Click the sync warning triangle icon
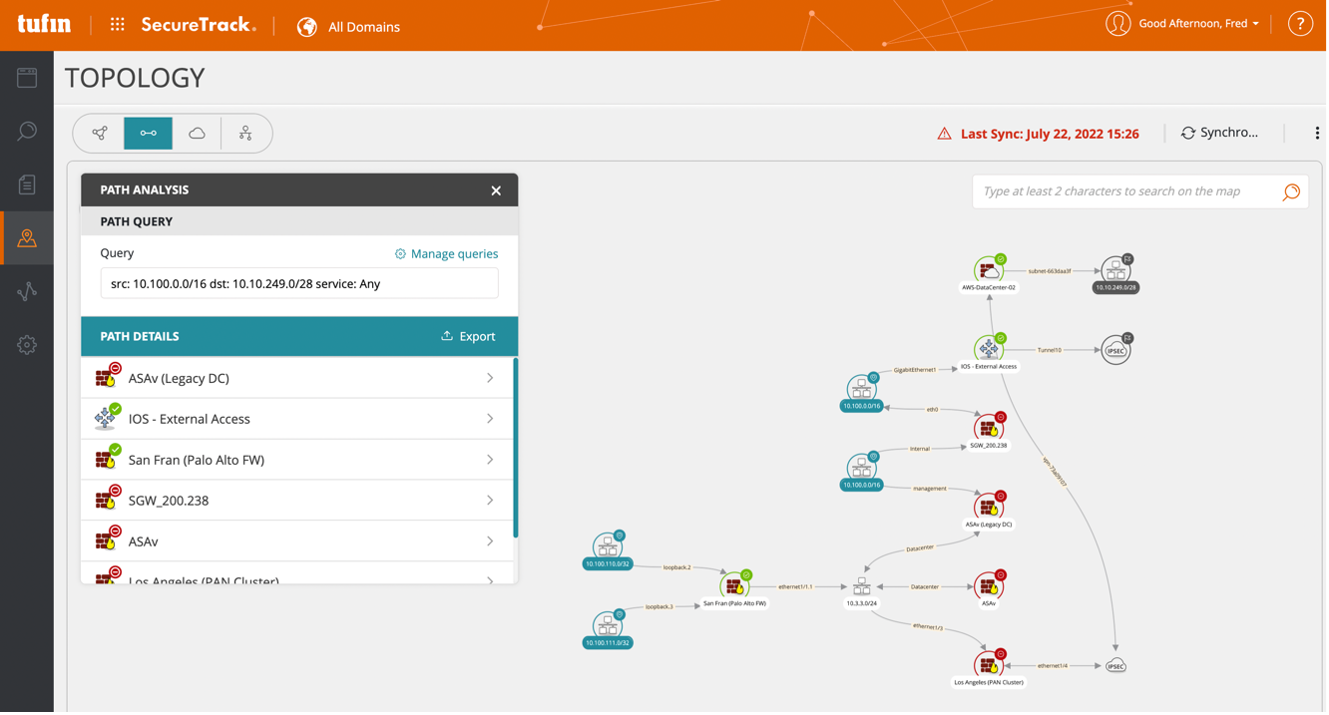 (x=944, y=133)
